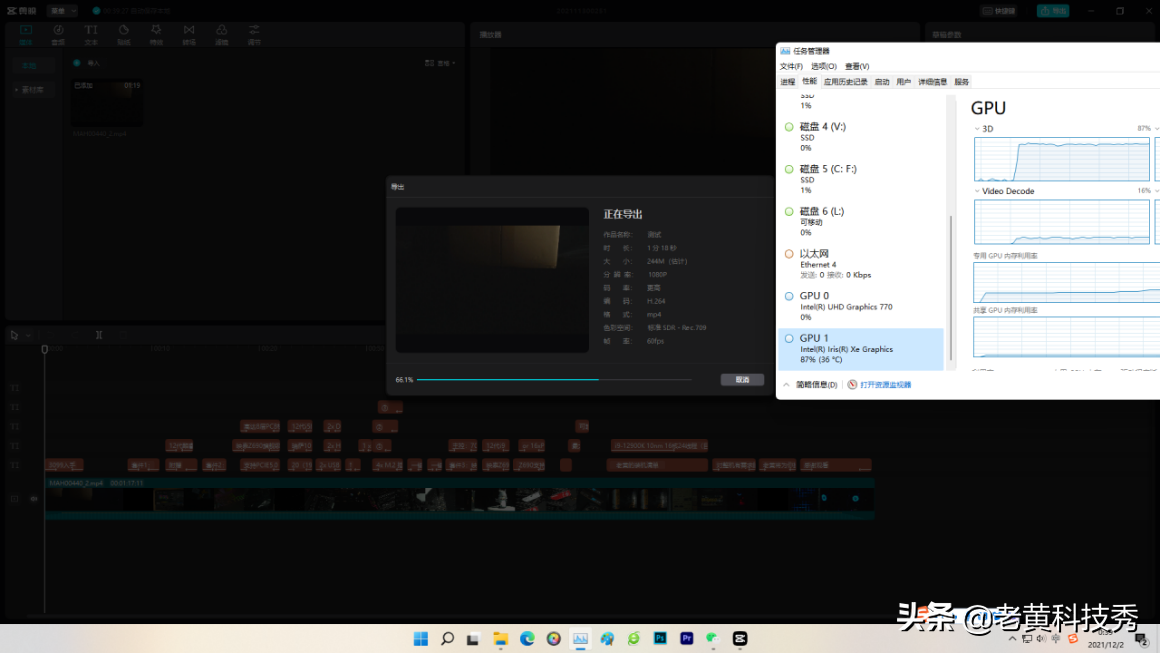Click the 导入 import button
The height and width of the screenshot is (653, 1160).
pyautogui.click(x=87, y=64)
